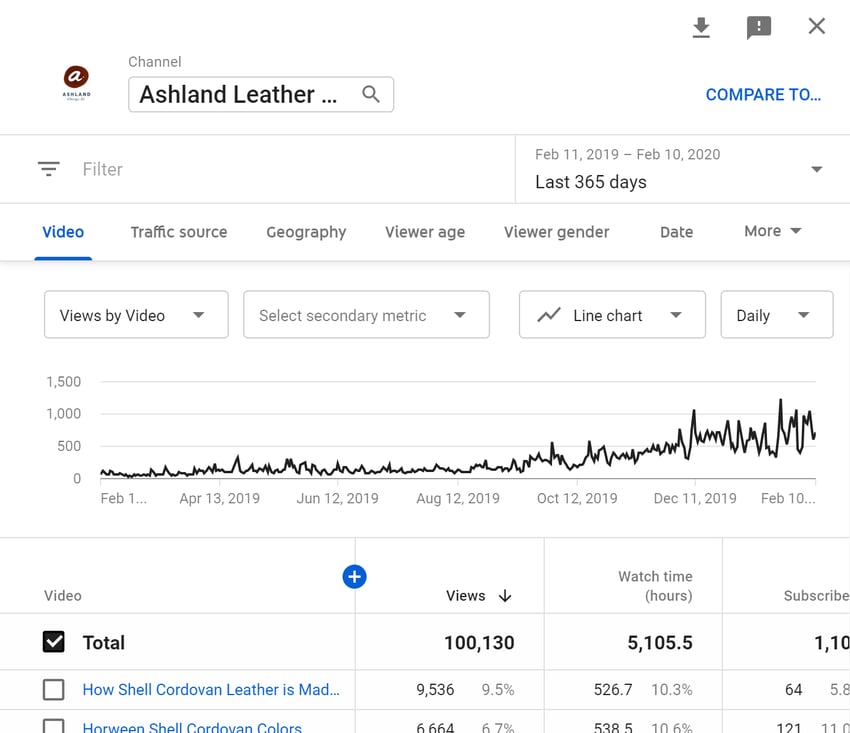
Task: Switch to the Video tab
Action: pyautogui.click(x=63, y=232)
